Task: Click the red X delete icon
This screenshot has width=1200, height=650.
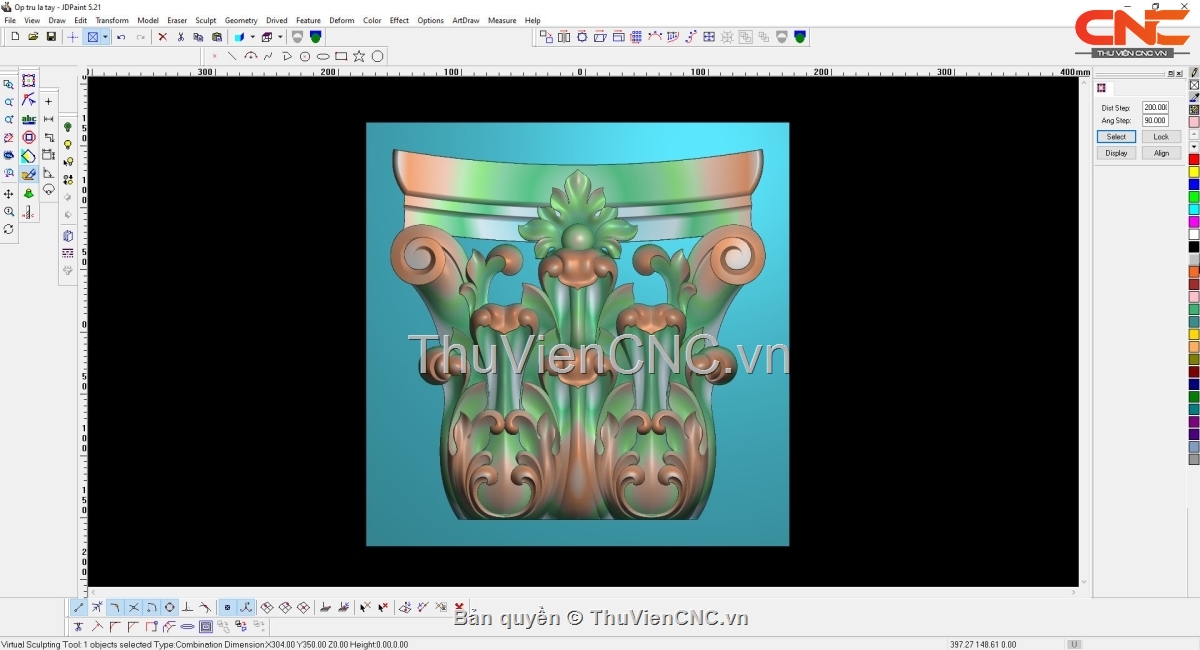Action: 162,37
